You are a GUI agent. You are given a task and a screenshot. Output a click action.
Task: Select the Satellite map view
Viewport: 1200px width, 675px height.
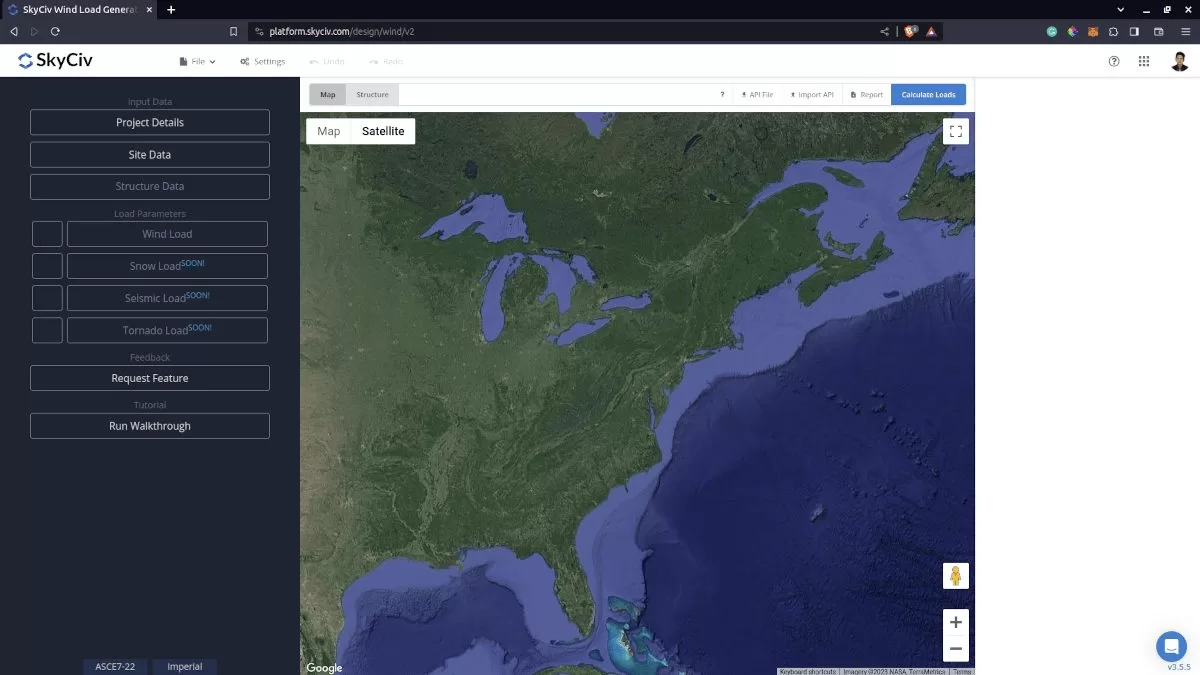pyautogui.click(x=382, y=130)
